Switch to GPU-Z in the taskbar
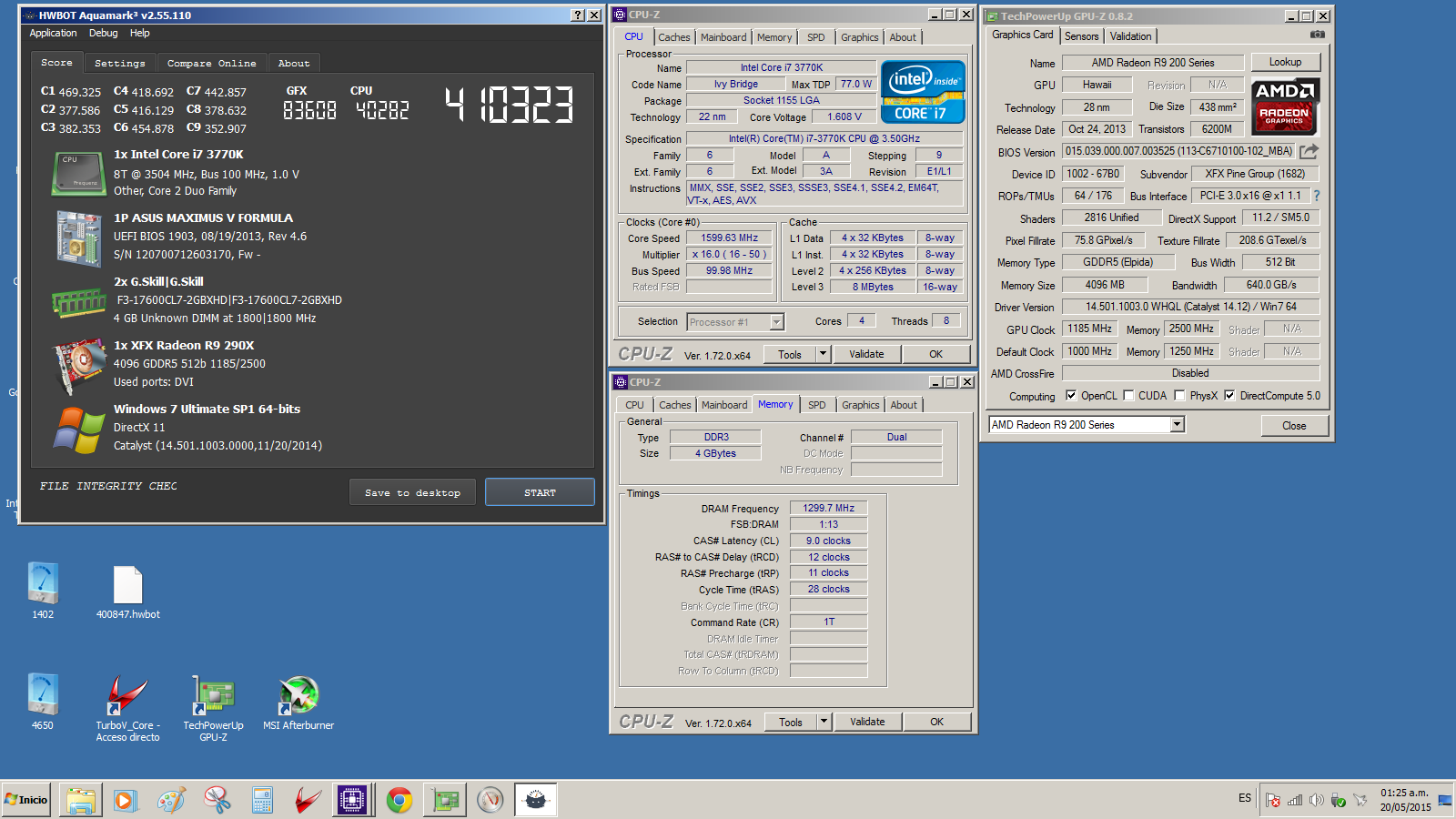The height and width of the screenshot is (819, 1456). tap(445, 800)
